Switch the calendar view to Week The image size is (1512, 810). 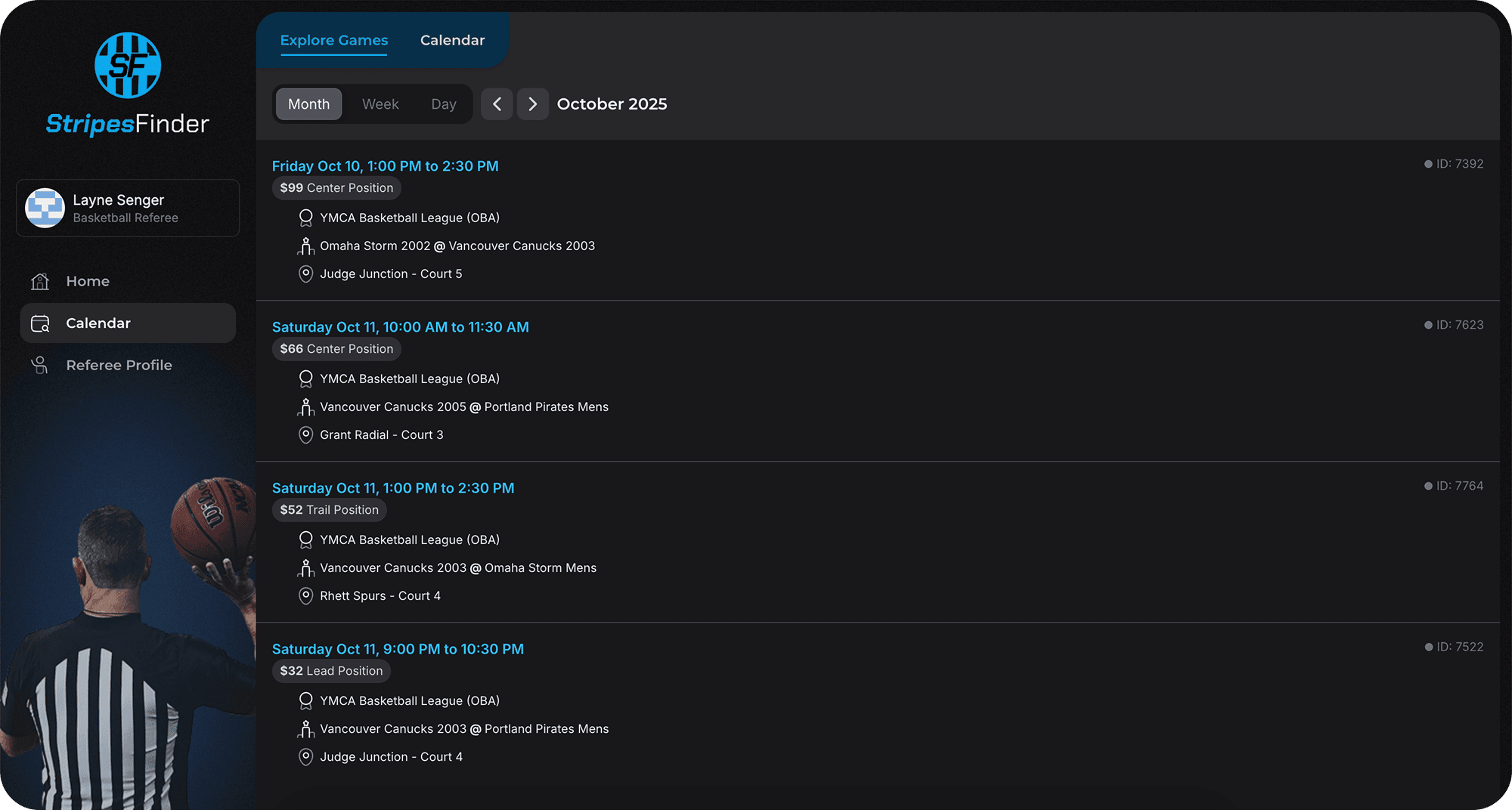380,104
